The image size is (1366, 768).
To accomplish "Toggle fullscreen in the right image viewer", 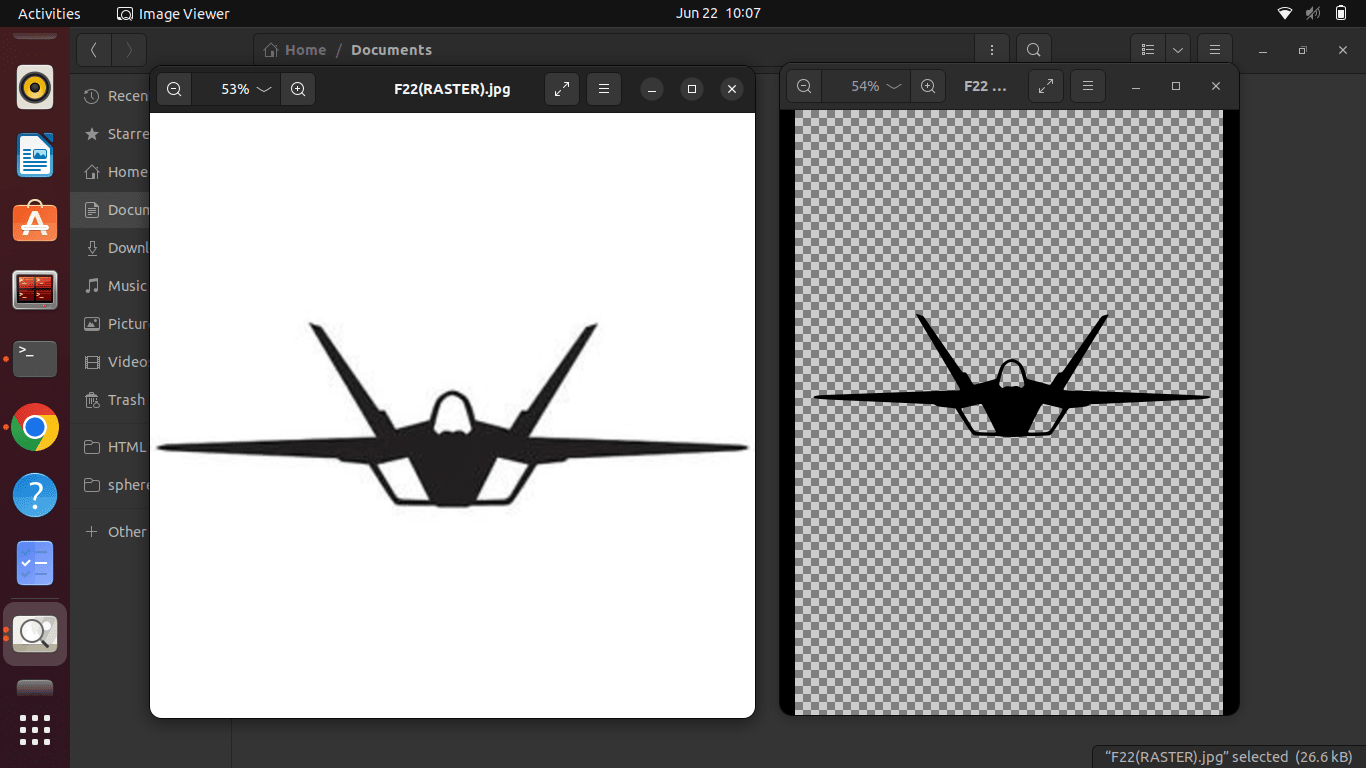I will click(1046, 86).
